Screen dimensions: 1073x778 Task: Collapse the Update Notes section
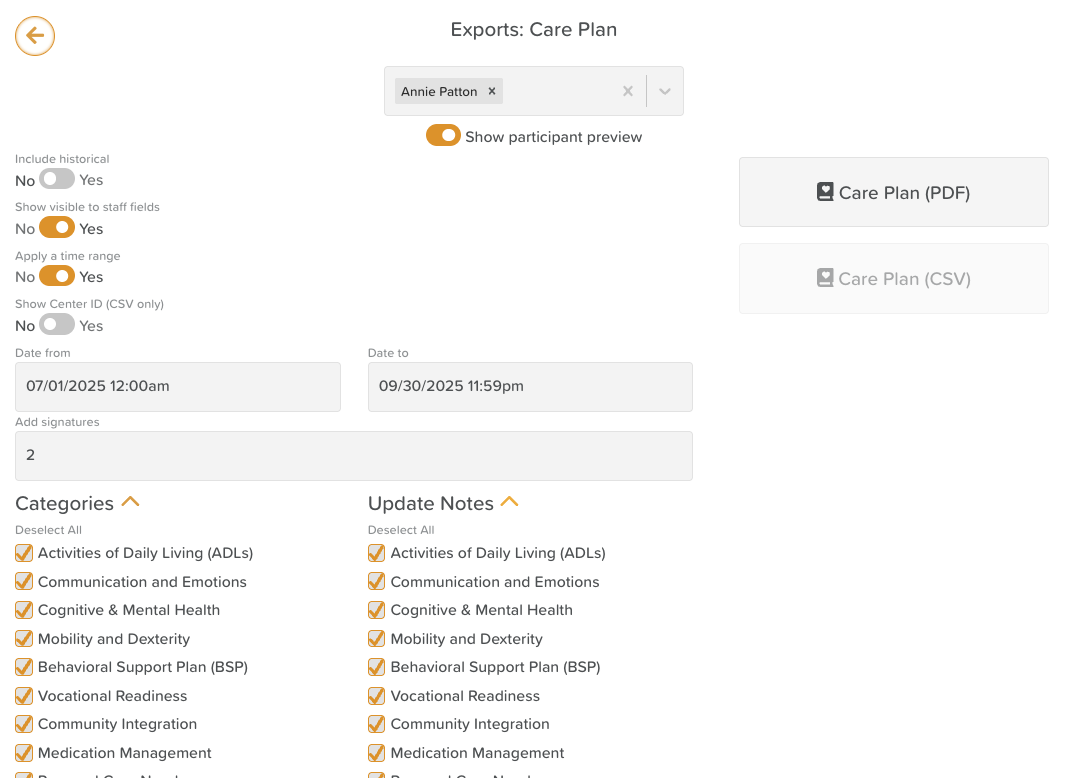coord(510,502)
